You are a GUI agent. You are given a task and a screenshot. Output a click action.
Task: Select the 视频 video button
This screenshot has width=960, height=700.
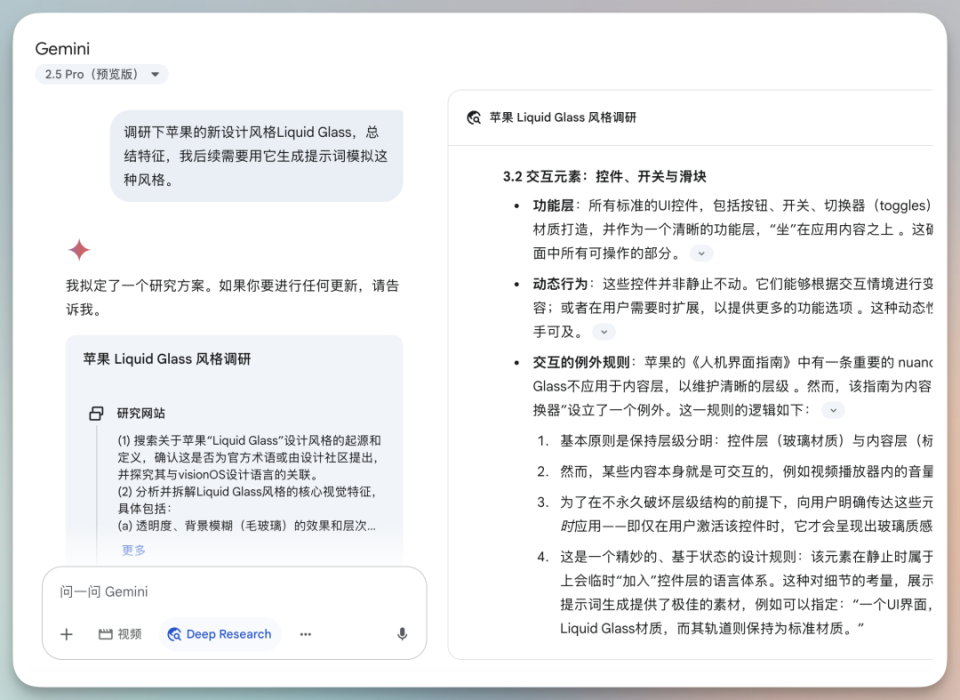[x=120, y=634]
